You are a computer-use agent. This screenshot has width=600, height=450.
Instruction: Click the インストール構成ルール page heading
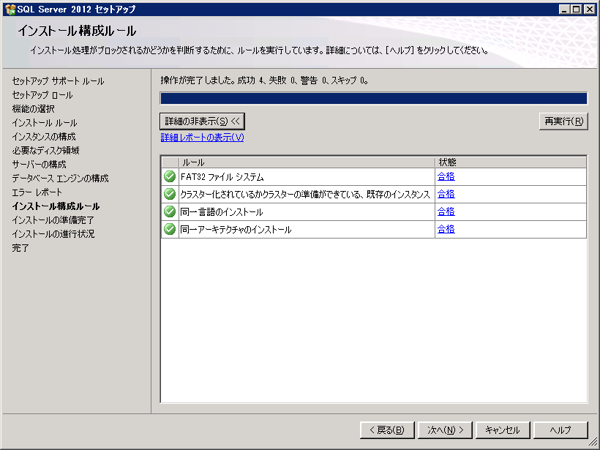point(77,31)
